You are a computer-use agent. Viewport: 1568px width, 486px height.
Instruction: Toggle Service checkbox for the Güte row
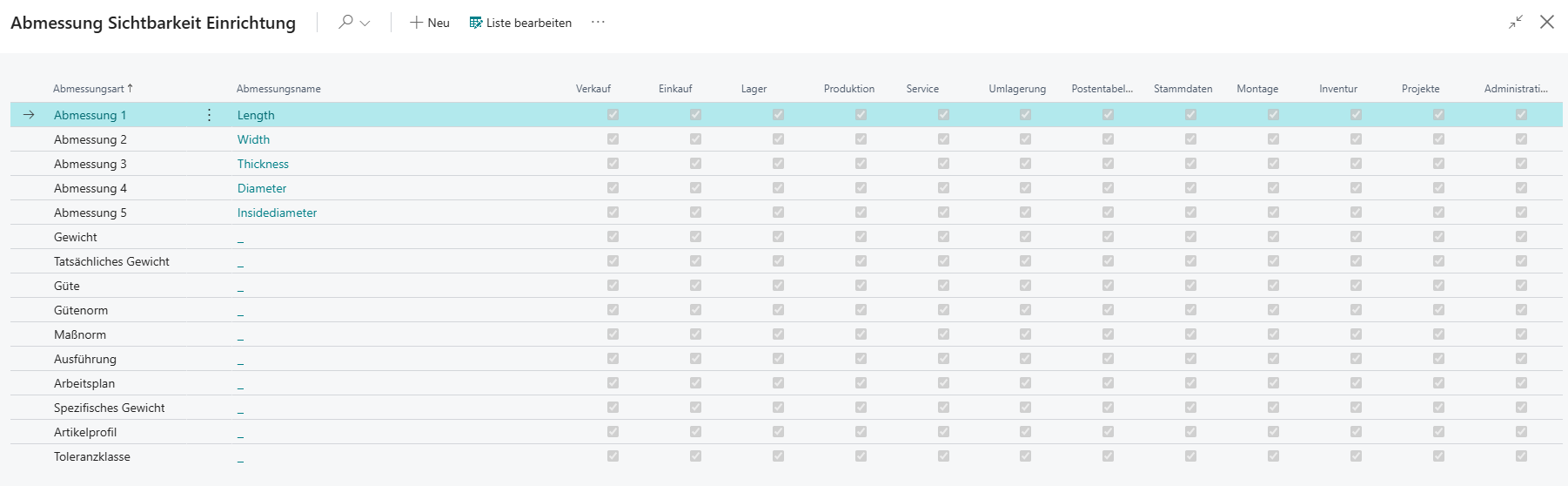[x=943, y=286]
